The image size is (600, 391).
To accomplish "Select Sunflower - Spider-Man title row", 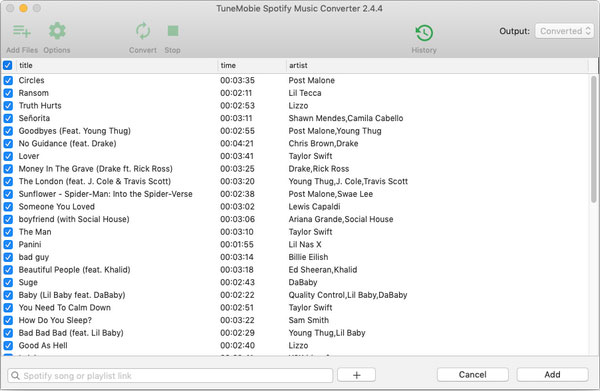I will click(x=106, y=194).
